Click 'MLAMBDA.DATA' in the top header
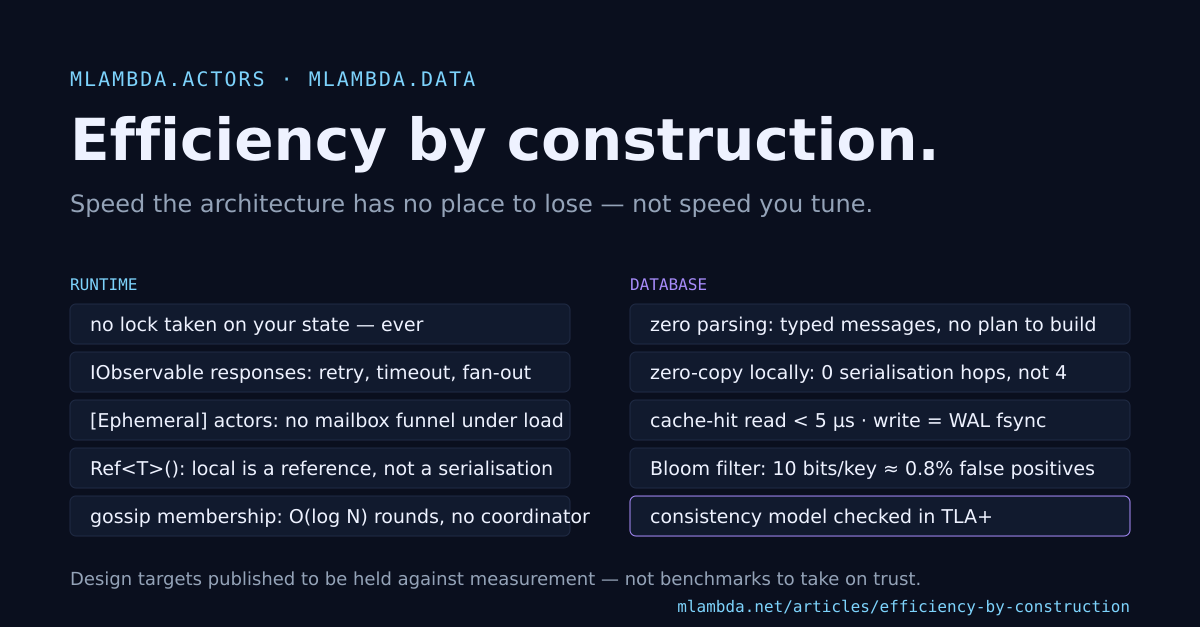Screen dimensions: 1200x627 coord(392,79)
